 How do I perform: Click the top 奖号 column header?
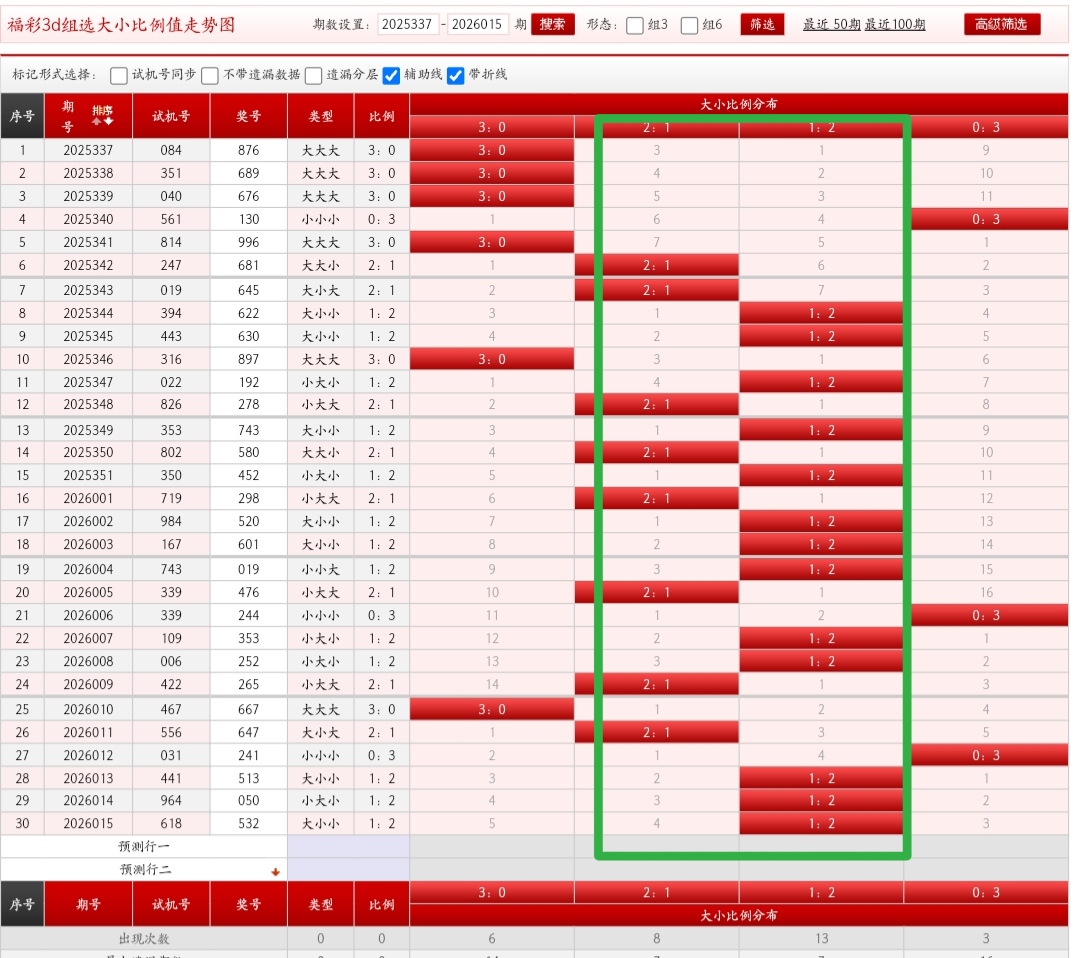click(x=248, y=116)
